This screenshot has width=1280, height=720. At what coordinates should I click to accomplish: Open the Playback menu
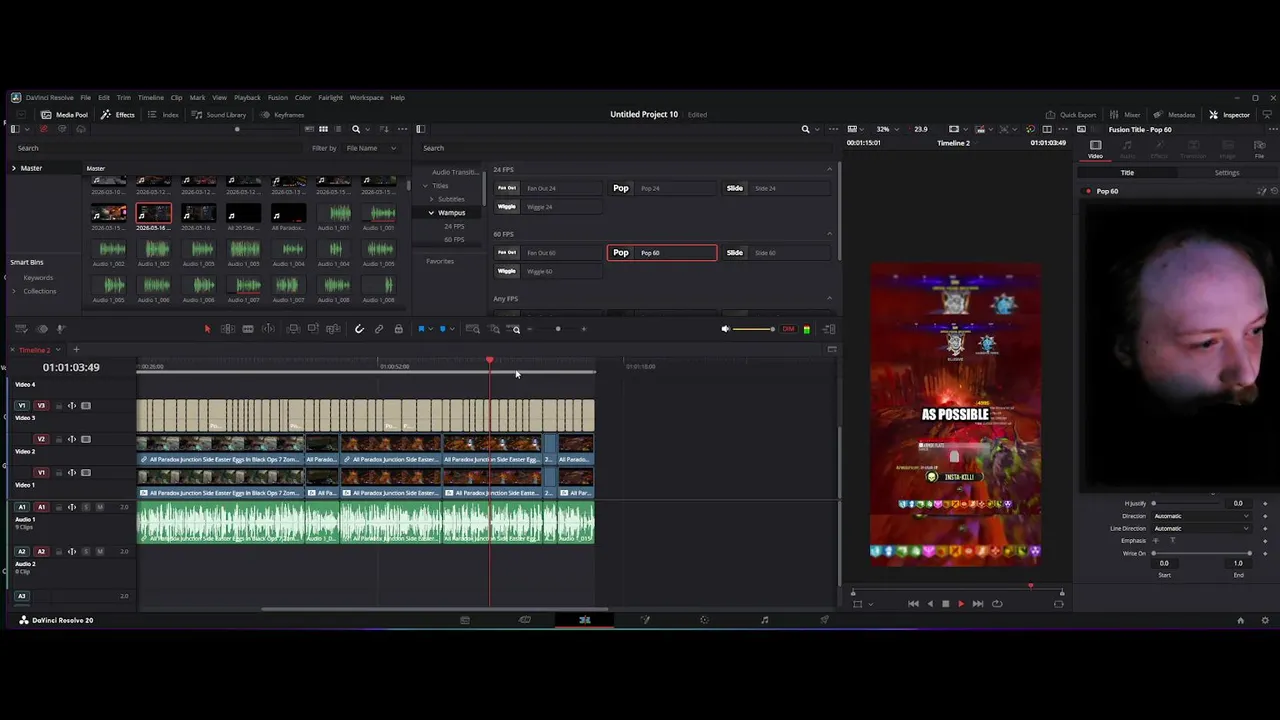pos(247,98)
